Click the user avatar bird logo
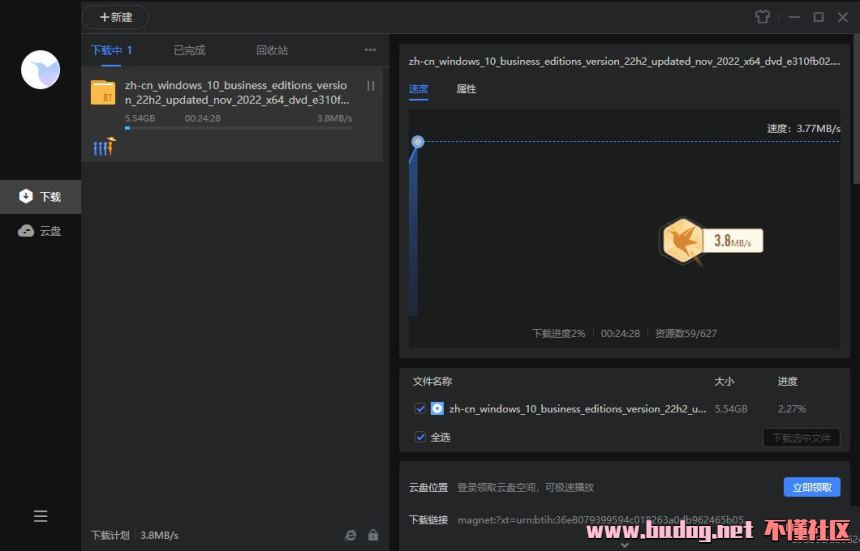This screenshot has width=860, height=551. point(41,70)
